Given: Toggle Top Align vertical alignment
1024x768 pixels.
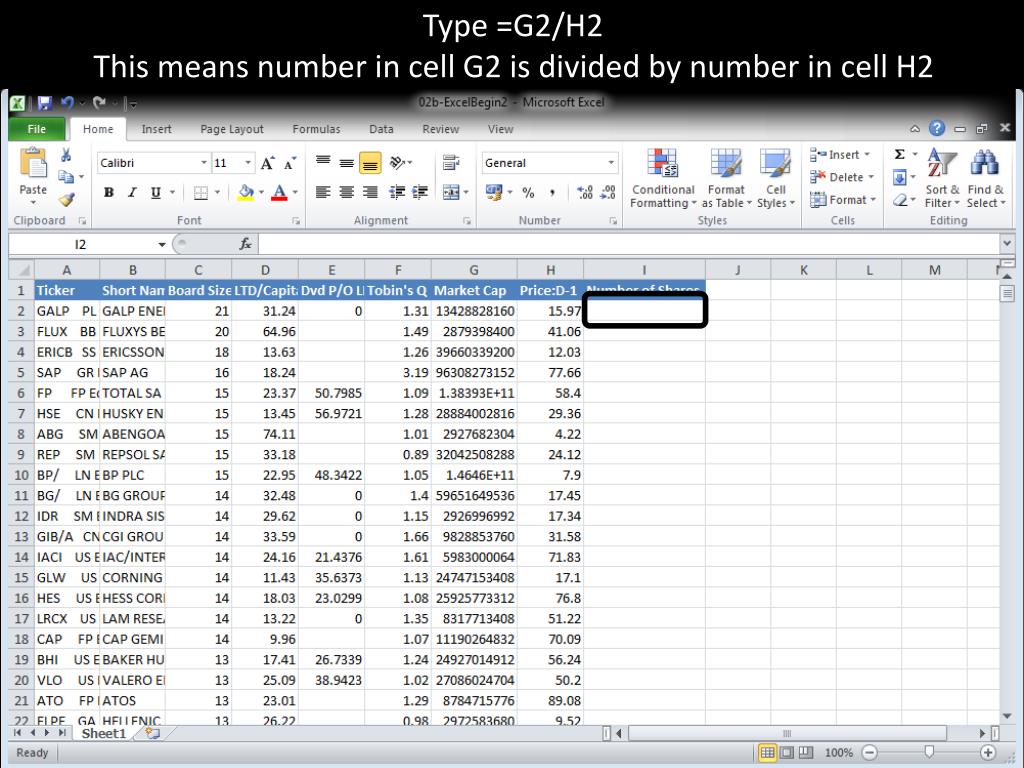Looking at the screenshot, I should [x=323, y=163].
